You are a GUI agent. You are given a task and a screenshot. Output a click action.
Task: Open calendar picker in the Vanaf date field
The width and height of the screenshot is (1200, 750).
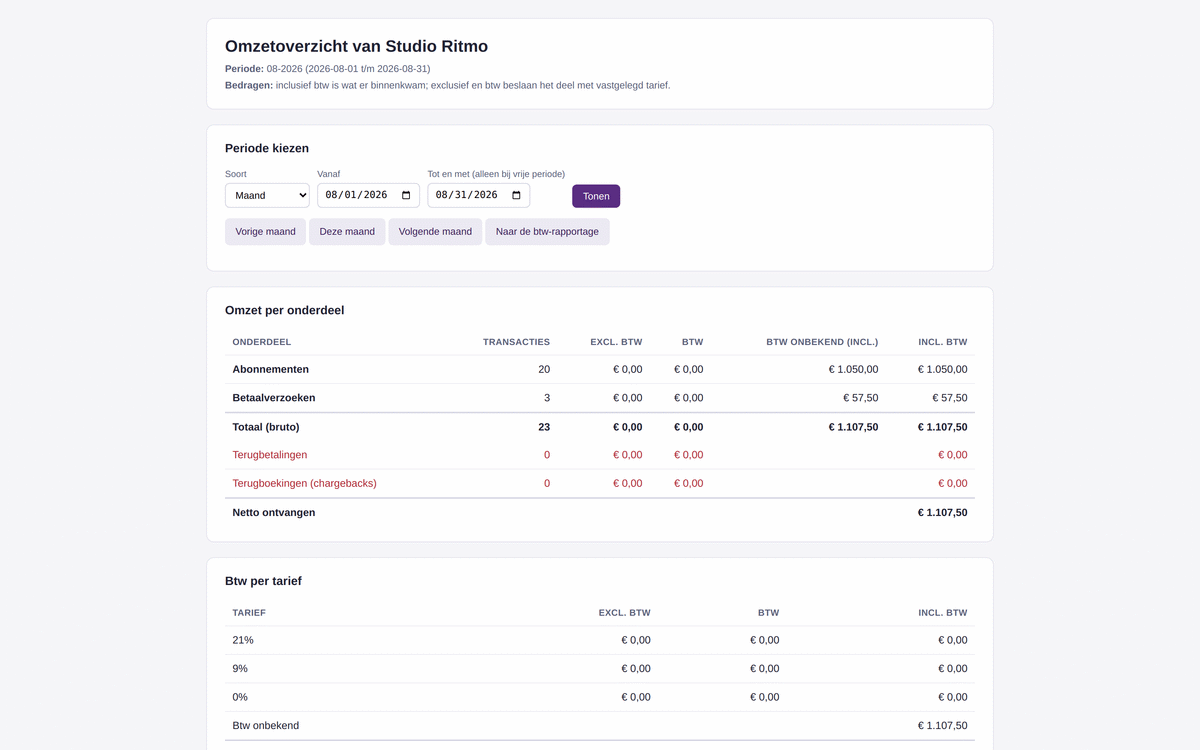[406, 195]
